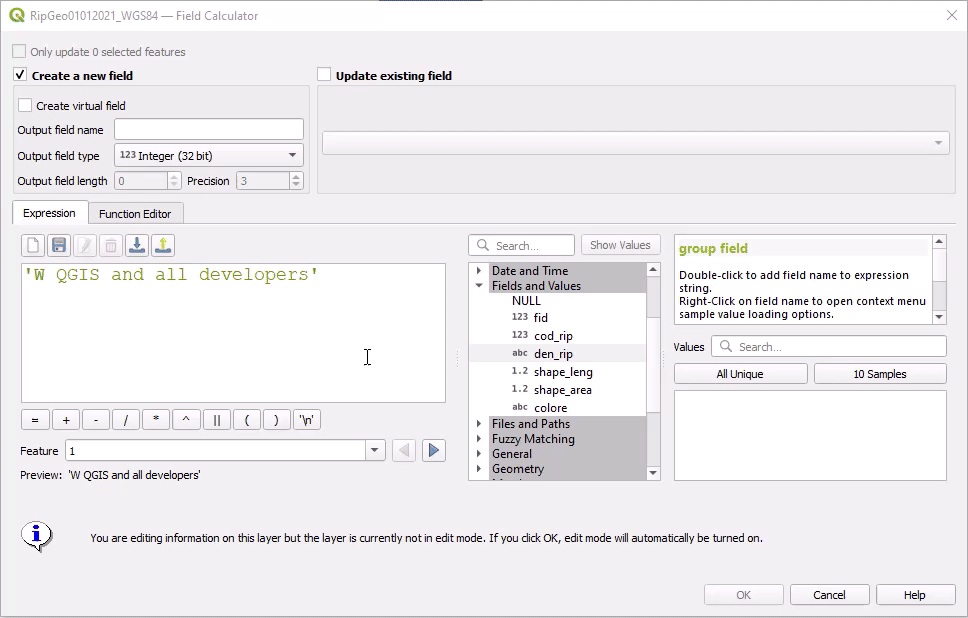968x618 pixels.
Task: Insert the newline '\n' operator button
Action: click(x=308, y=420)
